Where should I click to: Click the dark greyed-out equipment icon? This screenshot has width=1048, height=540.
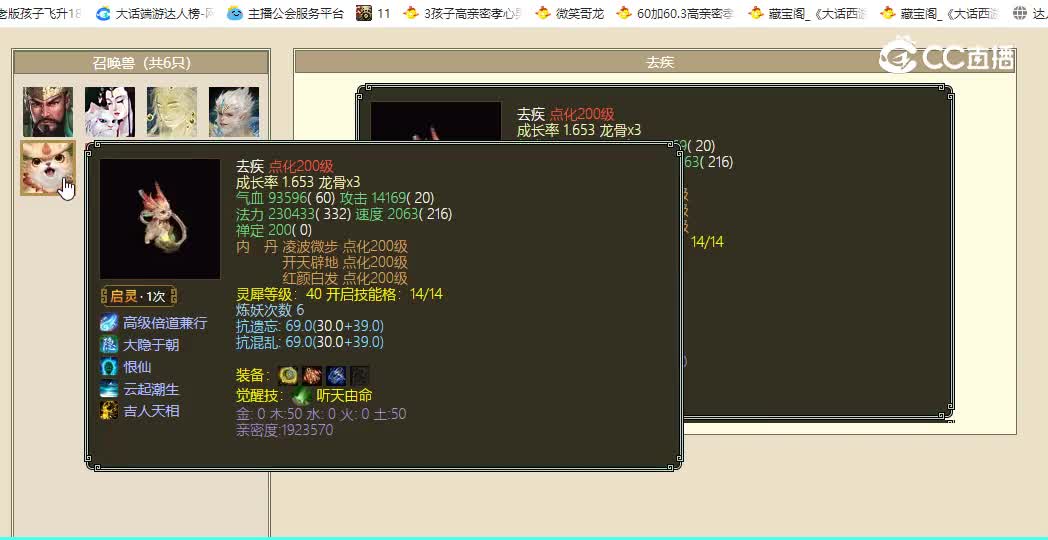click(x=360, y=376)
